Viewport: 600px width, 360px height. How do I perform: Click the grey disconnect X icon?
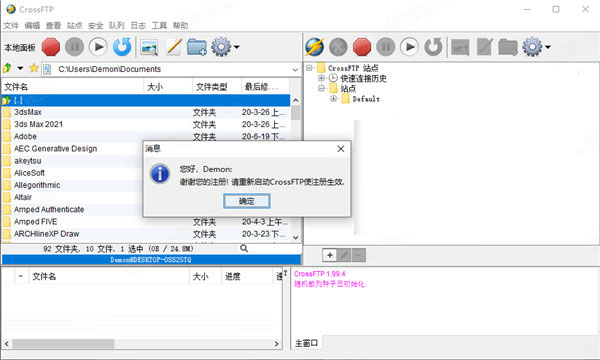338,47
